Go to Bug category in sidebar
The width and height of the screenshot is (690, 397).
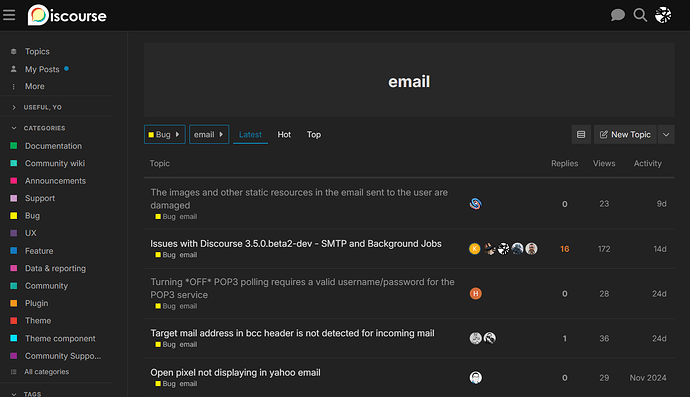[32, 216]
